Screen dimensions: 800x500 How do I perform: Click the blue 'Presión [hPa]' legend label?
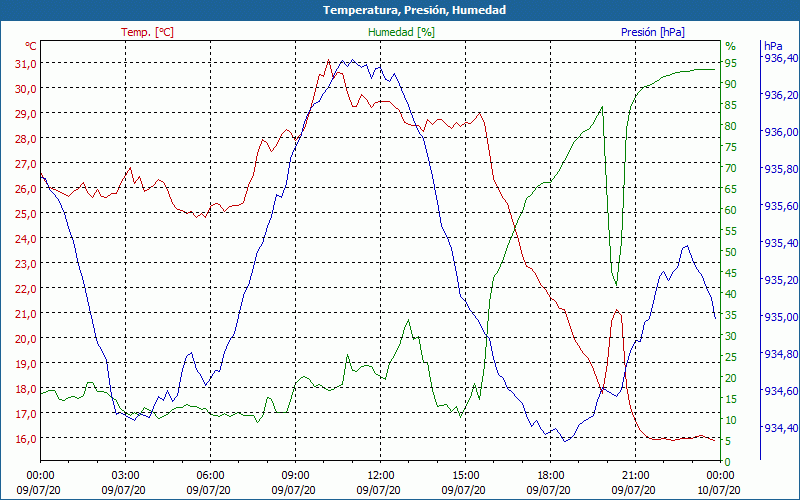tap(653, 32)
